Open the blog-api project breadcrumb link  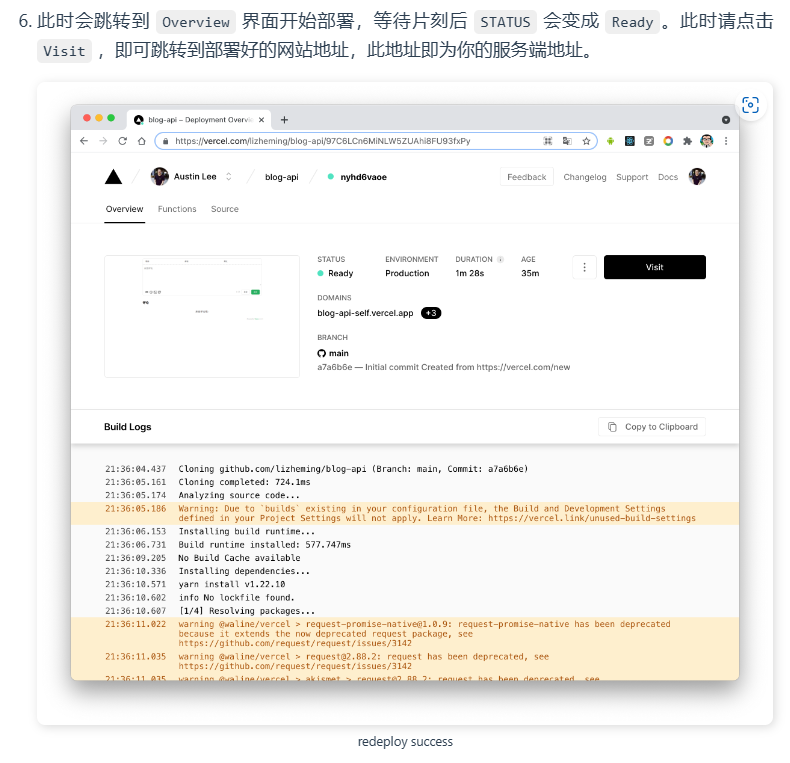tap(282, 177)
